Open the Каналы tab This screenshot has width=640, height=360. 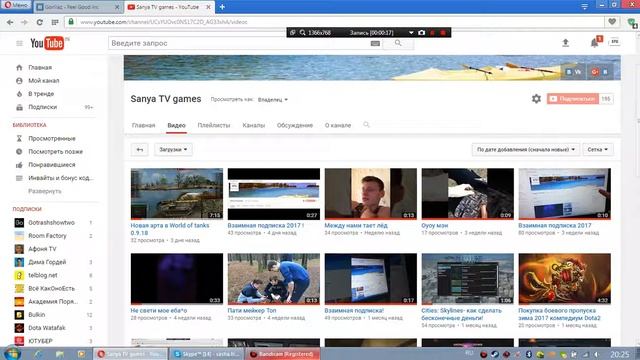253,125
